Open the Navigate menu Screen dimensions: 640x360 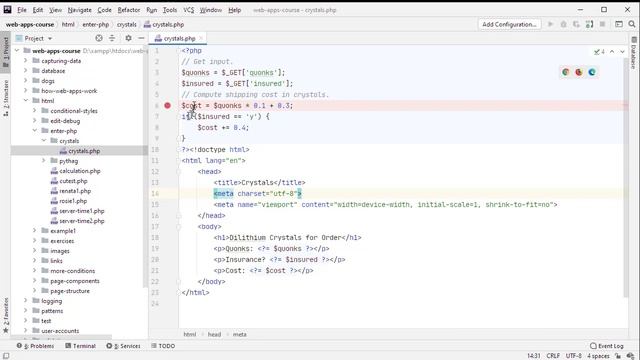pos(80,10)
